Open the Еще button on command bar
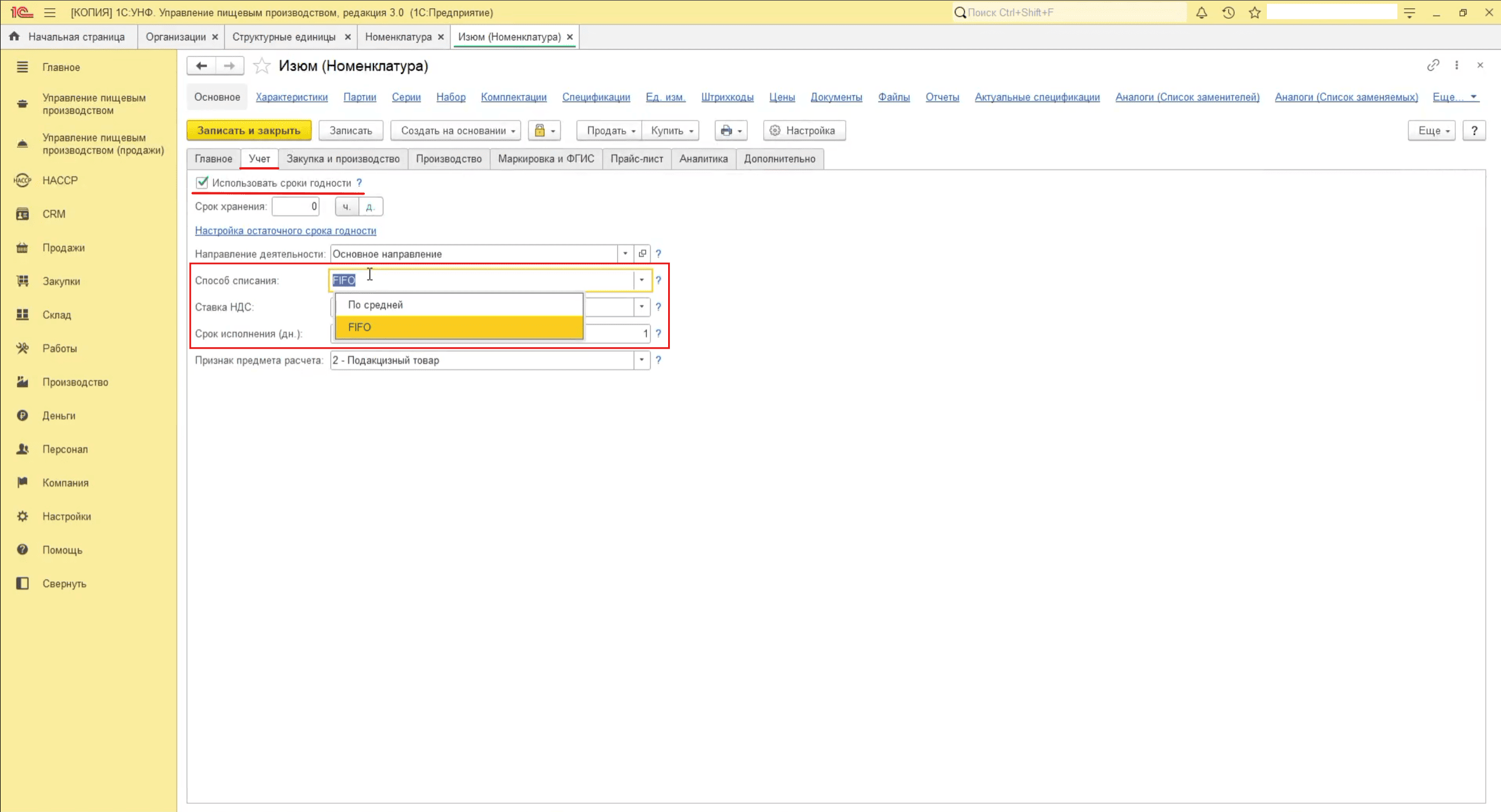The image size is (1501, 812). [1432, 130]
